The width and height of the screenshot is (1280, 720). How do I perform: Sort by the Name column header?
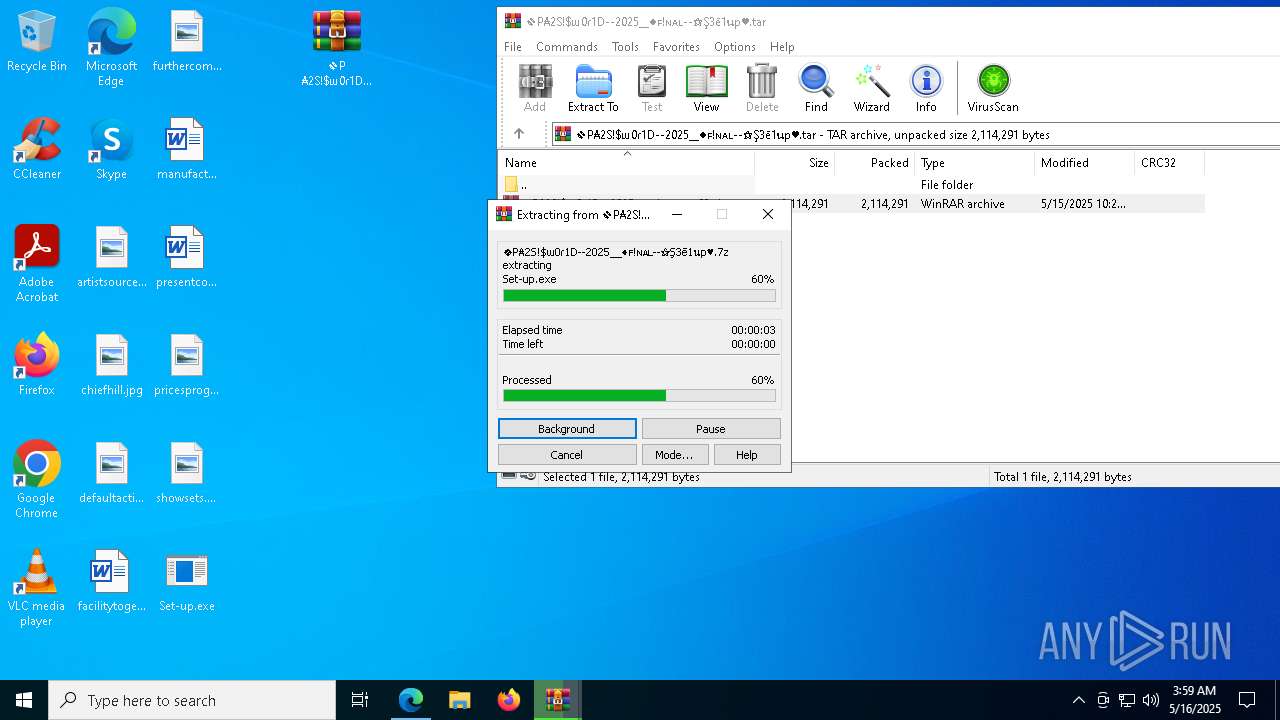626,163
